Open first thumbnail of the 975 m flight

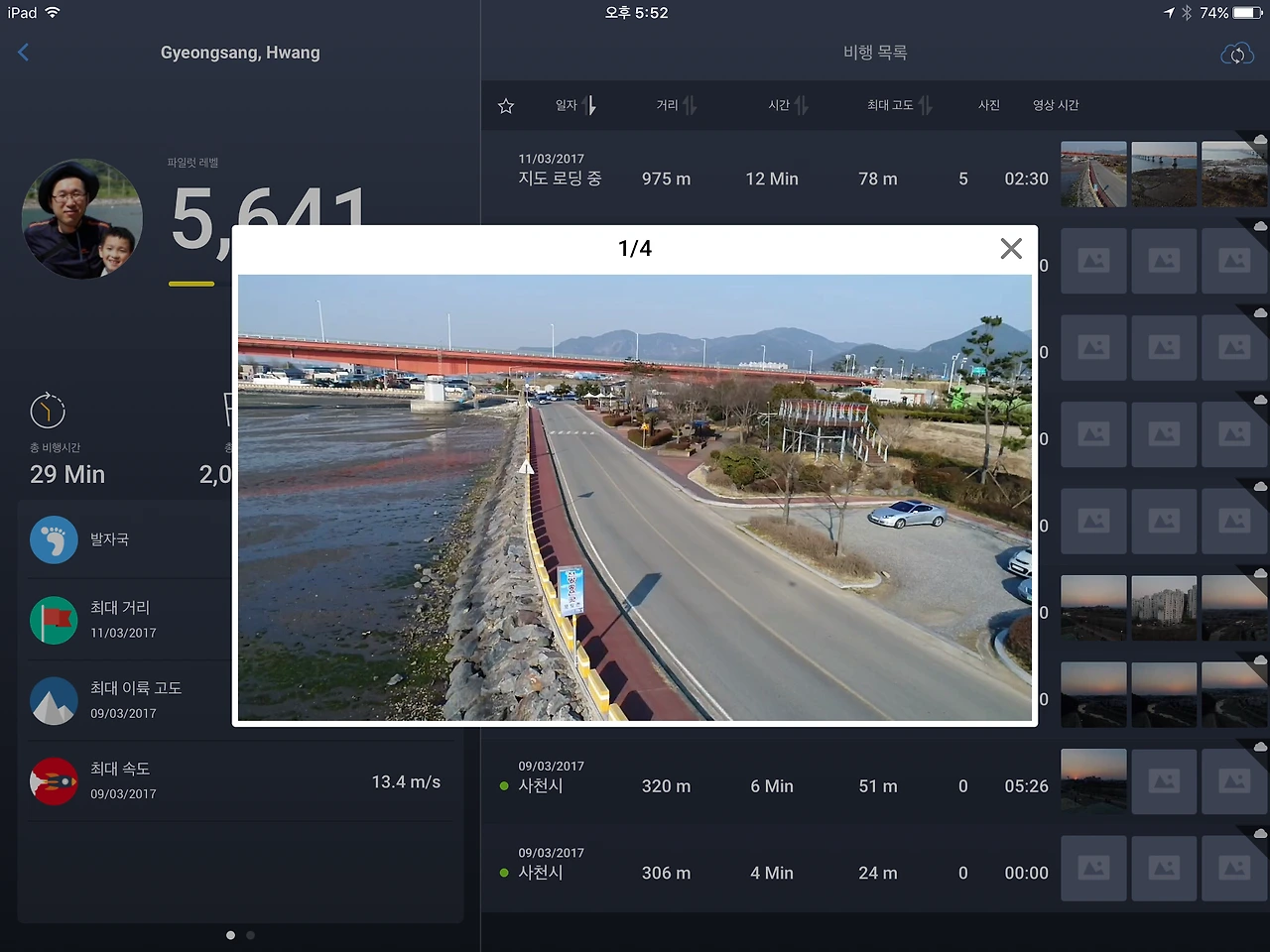(x=1093, y=175)
